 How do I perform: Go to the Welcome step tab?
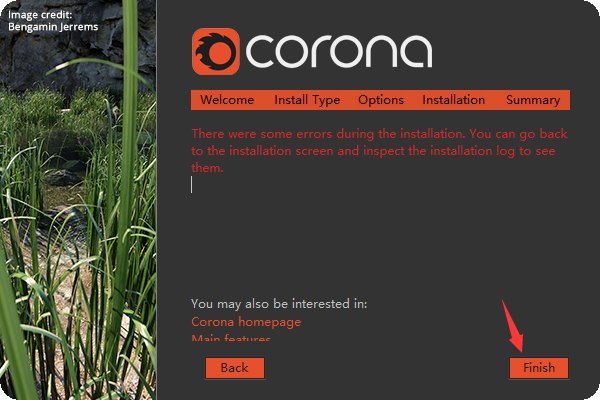[x=227, y=100]
